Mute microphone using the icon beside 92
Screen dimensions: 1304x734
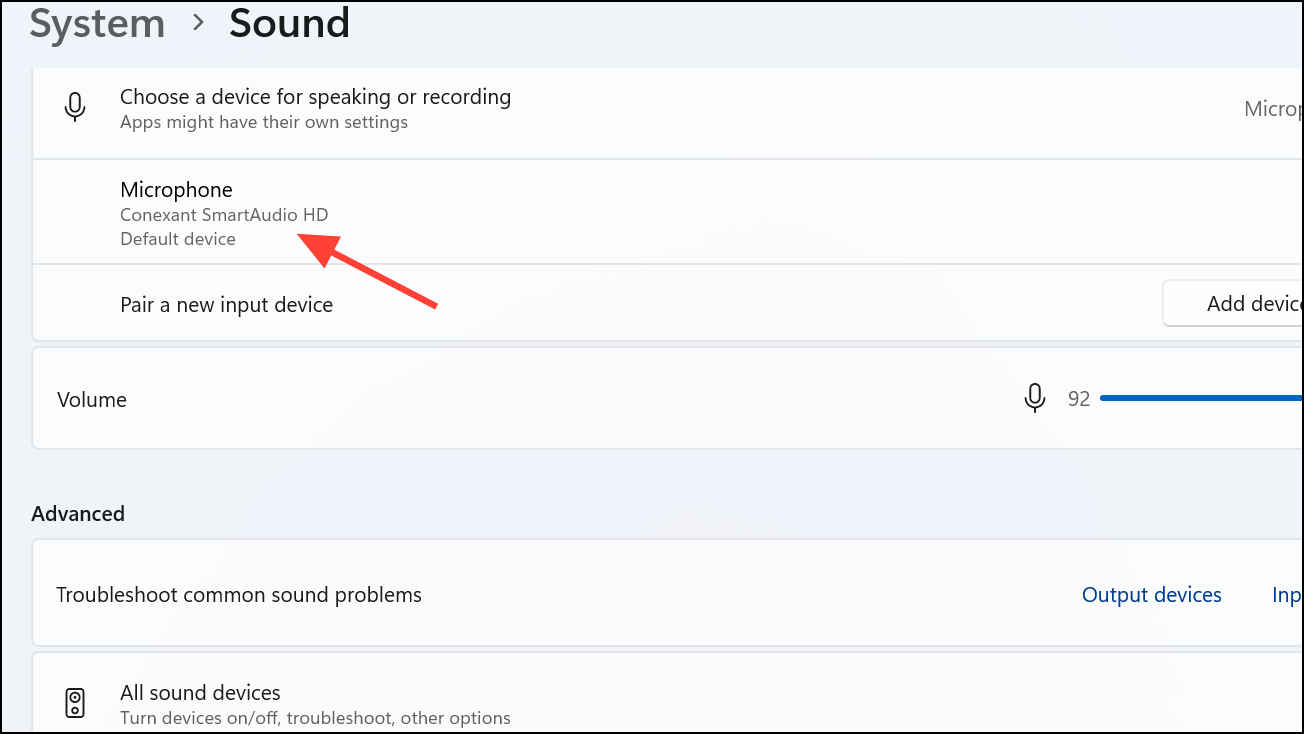pos(1035,398)
